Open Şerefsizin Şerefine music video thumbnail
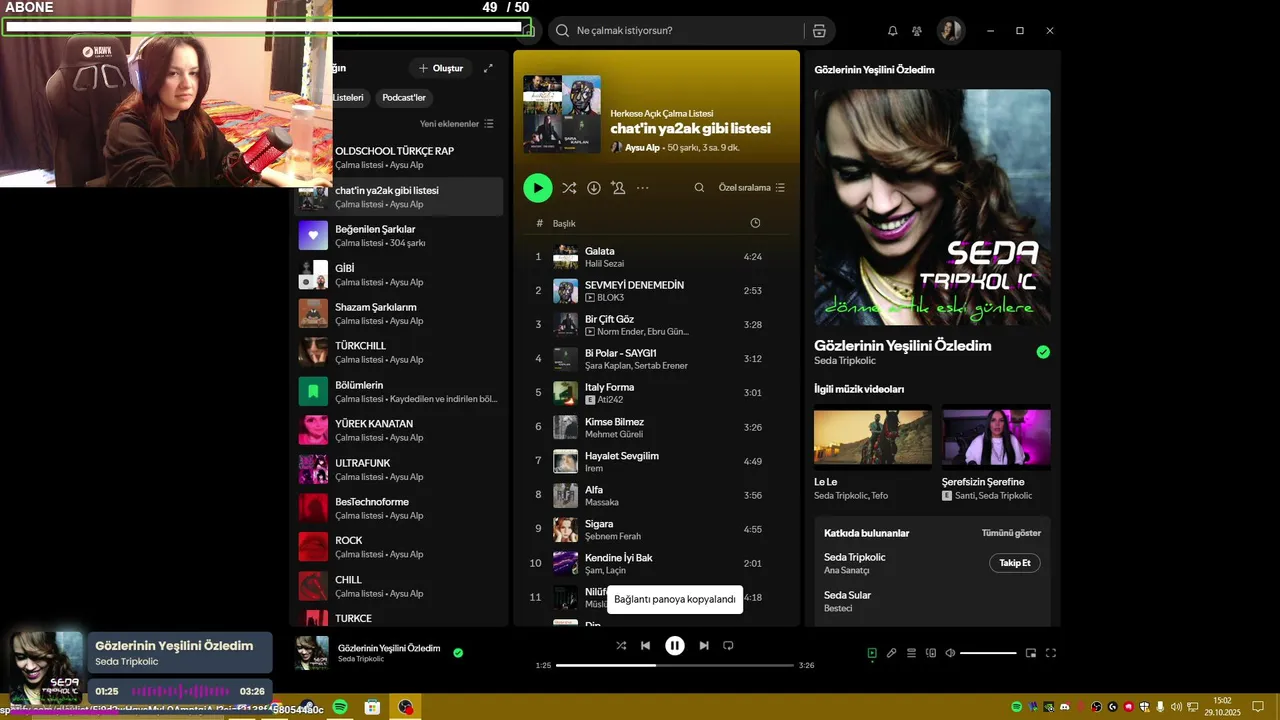1280x720 pixels. click(x=996, y=437)
